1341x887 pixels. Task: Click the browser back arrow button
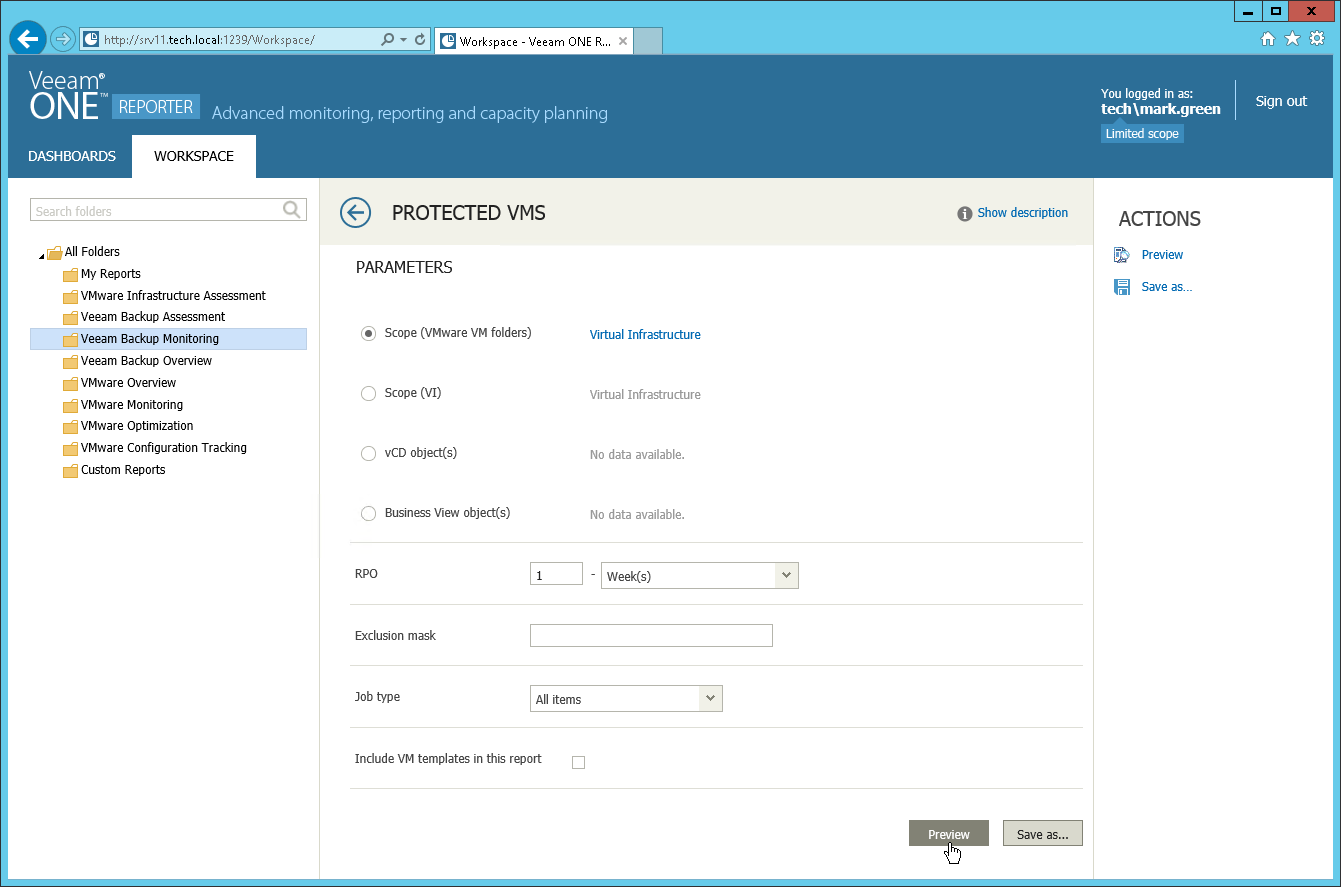click(28, 38)
